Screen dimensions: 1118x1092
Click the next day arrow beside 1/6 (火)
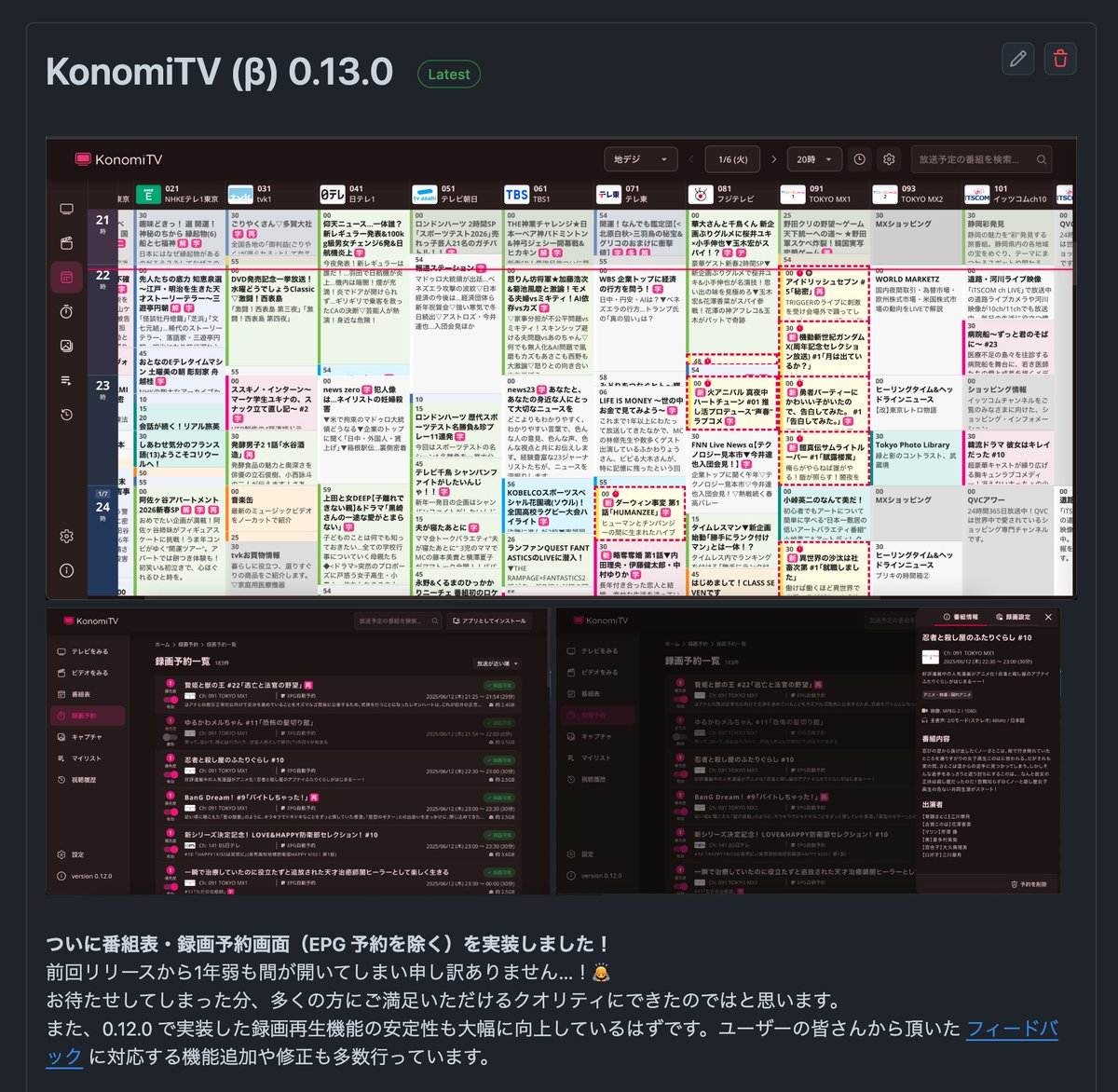tap(773, 159)
